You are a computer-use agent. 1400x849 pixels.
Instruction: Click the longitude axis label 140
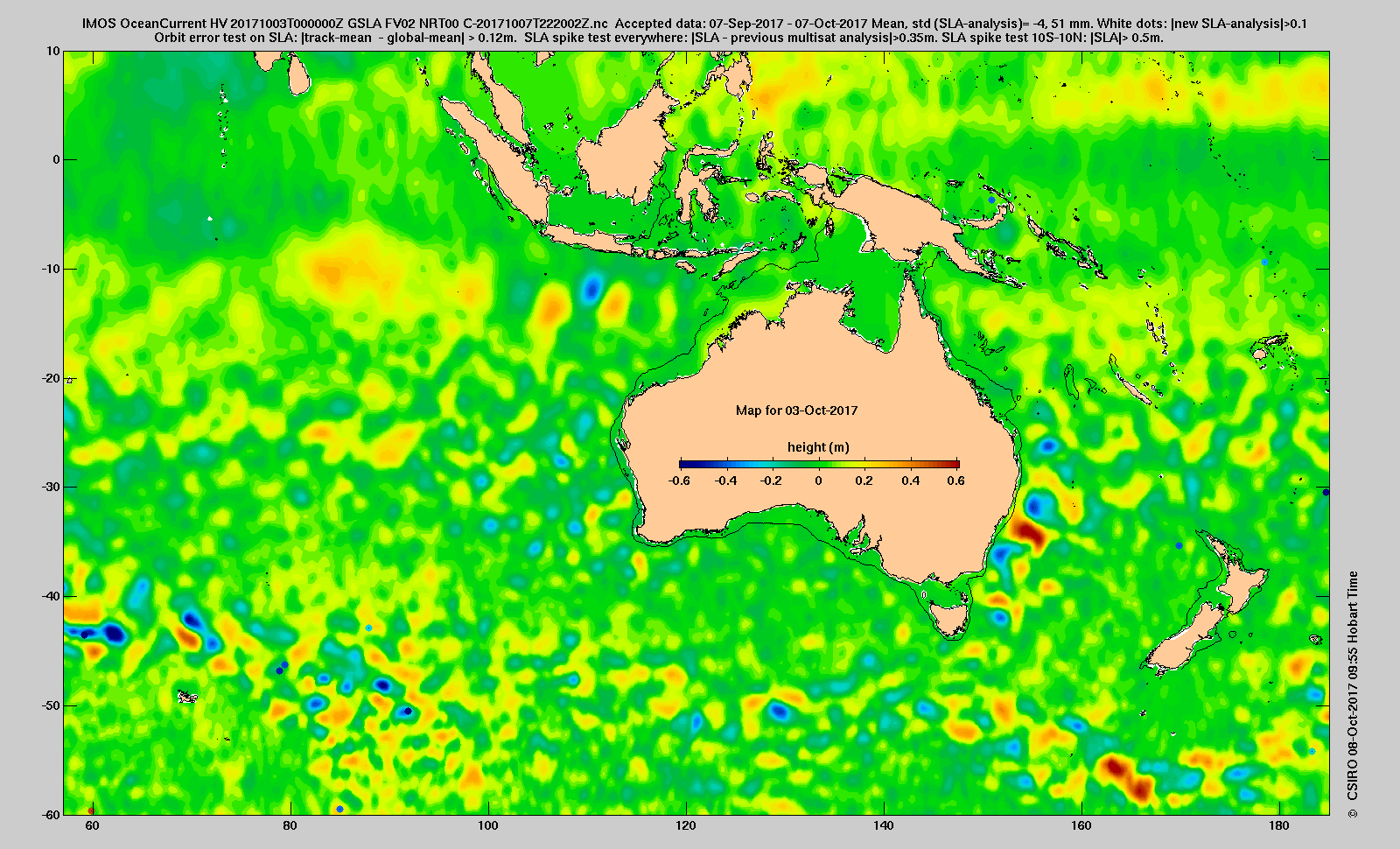(x=883, y=825)
